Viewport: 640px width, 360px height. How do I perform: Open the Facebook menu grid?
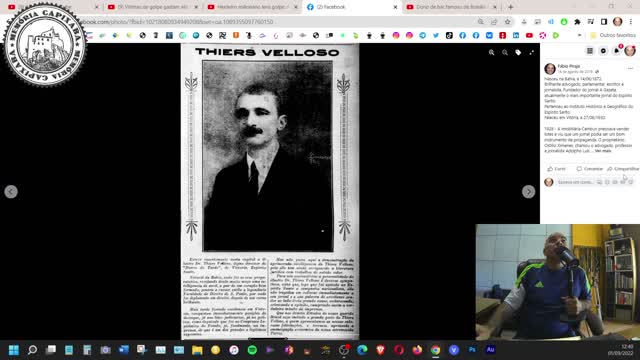[590, 51]
